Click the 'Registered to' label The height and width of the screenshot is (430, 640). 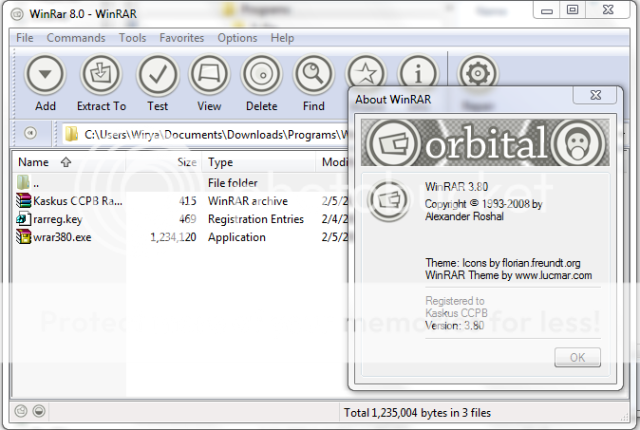pos(455,301)
